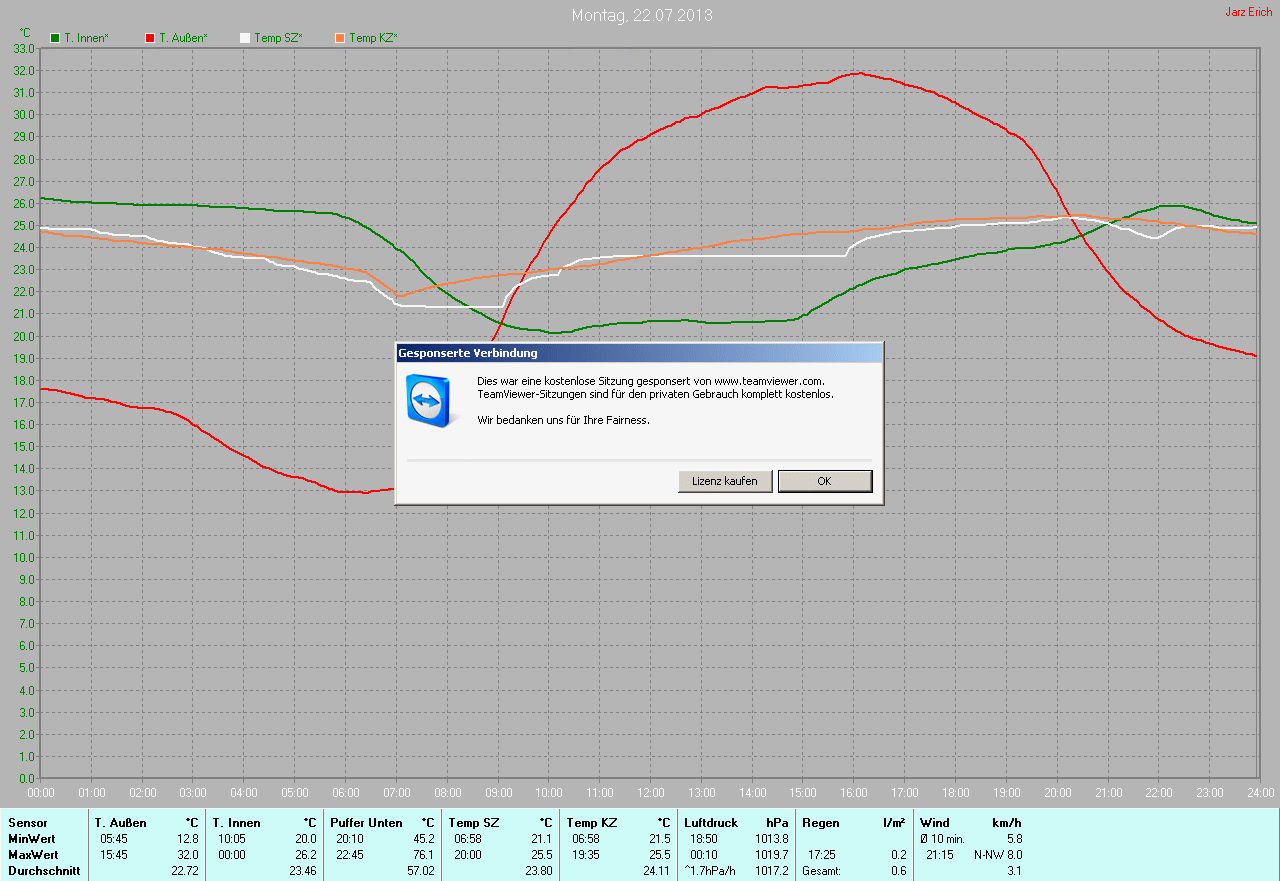This screenshot has width=1280, height=881.
Task: Select the white Temp SZ legend swatch
Action: (x=245, y=38)
